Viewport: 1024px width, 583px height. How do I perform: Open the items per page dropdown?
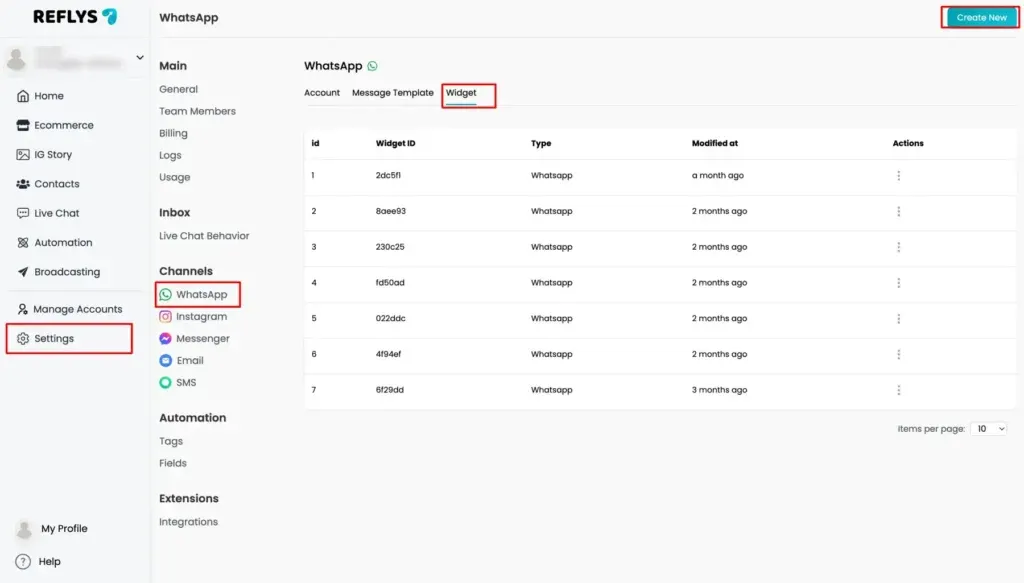click(x=989, y=429)
